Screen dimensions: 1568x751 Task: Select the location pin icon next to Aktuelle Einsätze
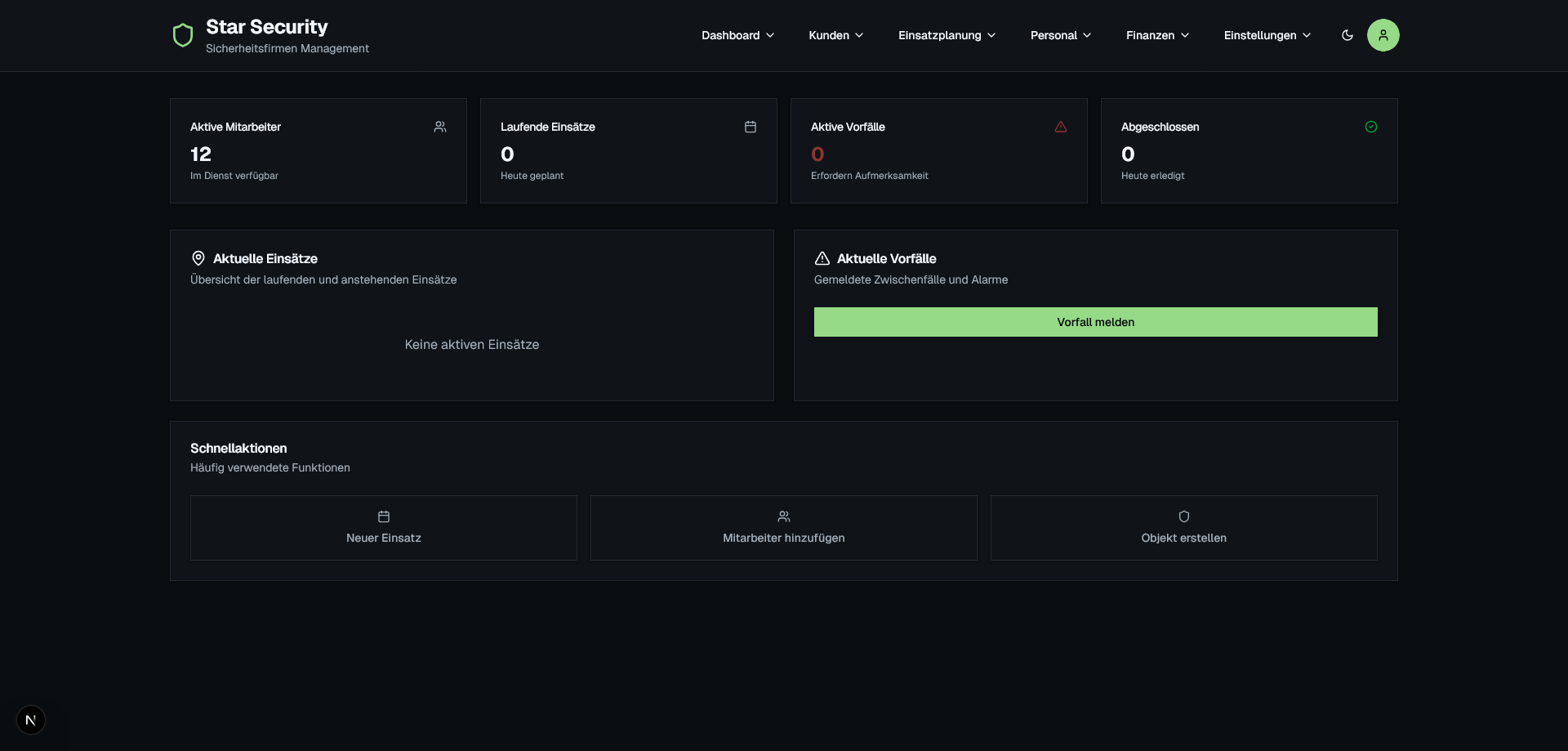pyautogui.click(x=198, y=258)
